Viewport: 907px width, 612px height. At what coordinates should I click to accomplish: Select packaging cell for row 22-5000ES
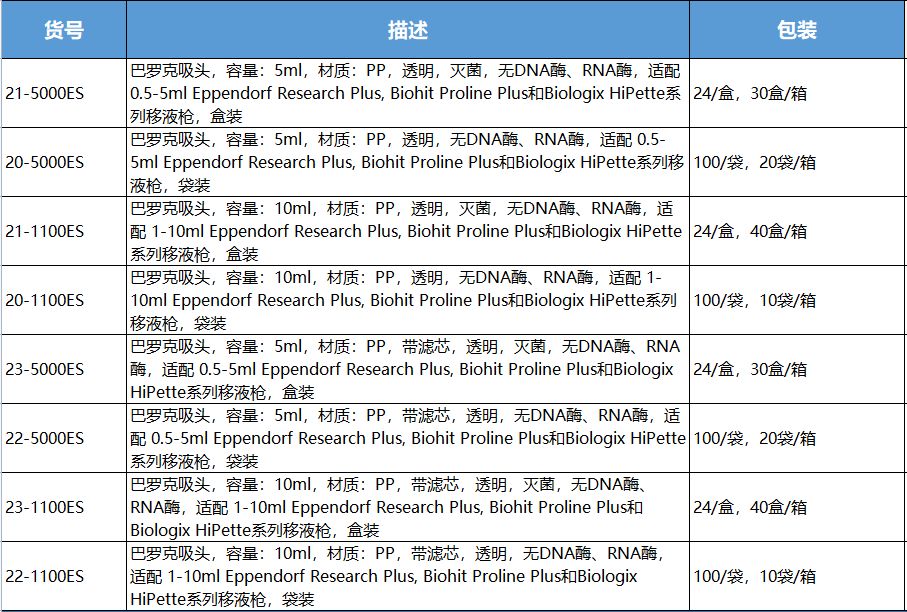coord(797,438)
